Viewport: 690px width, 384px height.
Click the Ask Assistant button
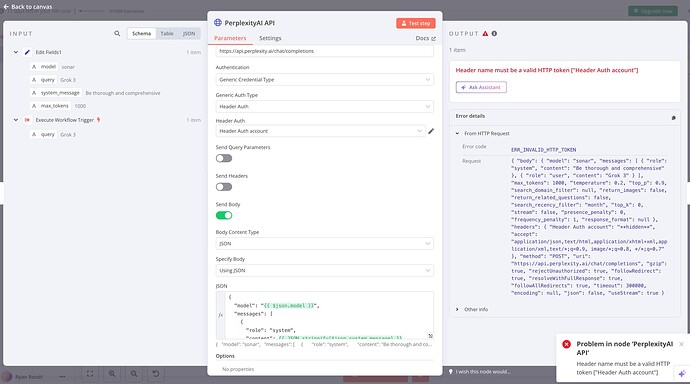tap(481, 88)
